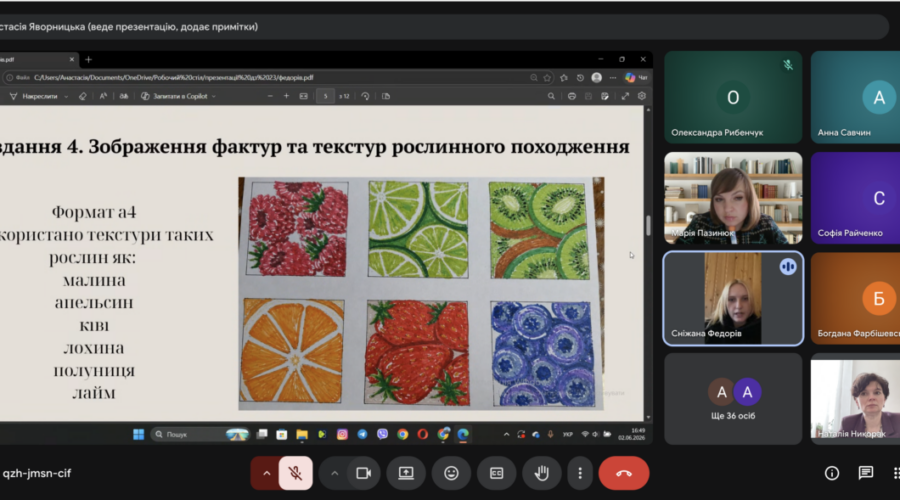
Task: Select Анна Савчин participant tile
Action: click(855, 97)
